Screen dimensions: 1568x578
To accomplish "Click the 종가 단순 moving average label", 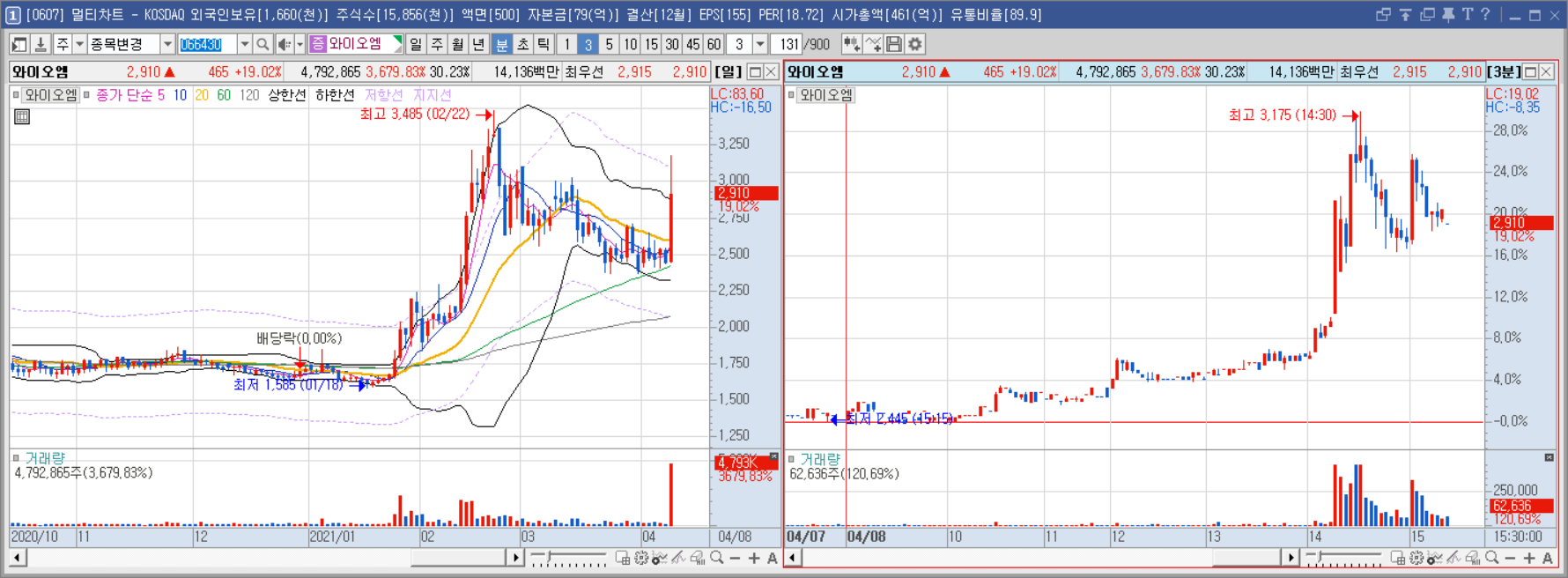I will coord(124,95).
